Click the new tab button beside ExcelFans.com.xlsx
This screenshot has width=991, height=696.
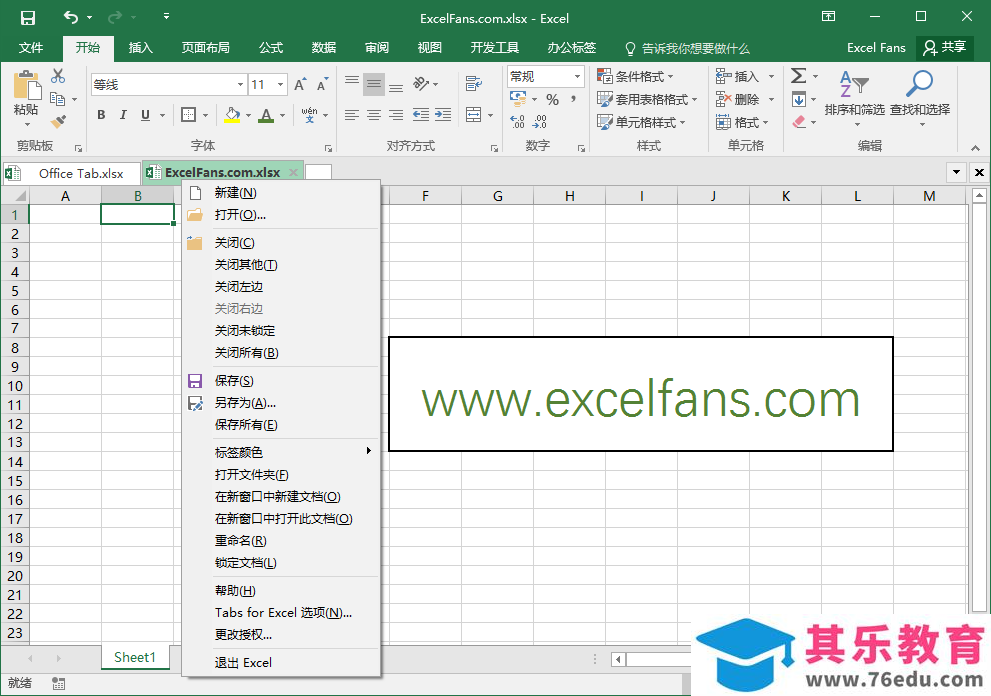click(x=319, y=172)
